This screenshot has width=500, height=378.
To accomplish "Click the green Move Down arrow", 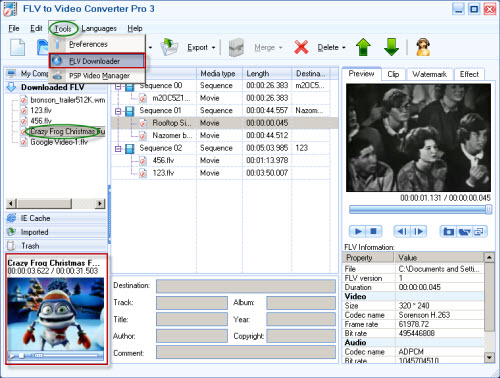I will 391,47.
